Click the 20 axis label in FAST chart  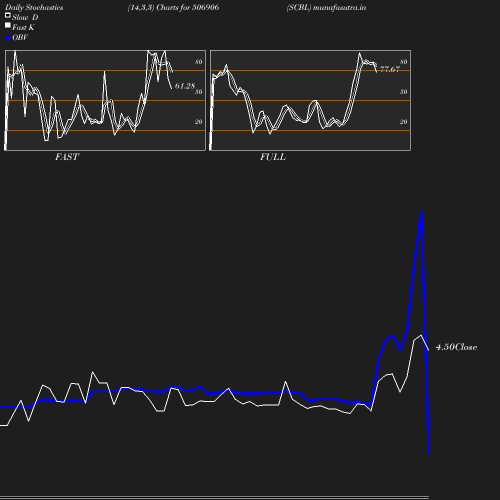[x=199, y=122]
